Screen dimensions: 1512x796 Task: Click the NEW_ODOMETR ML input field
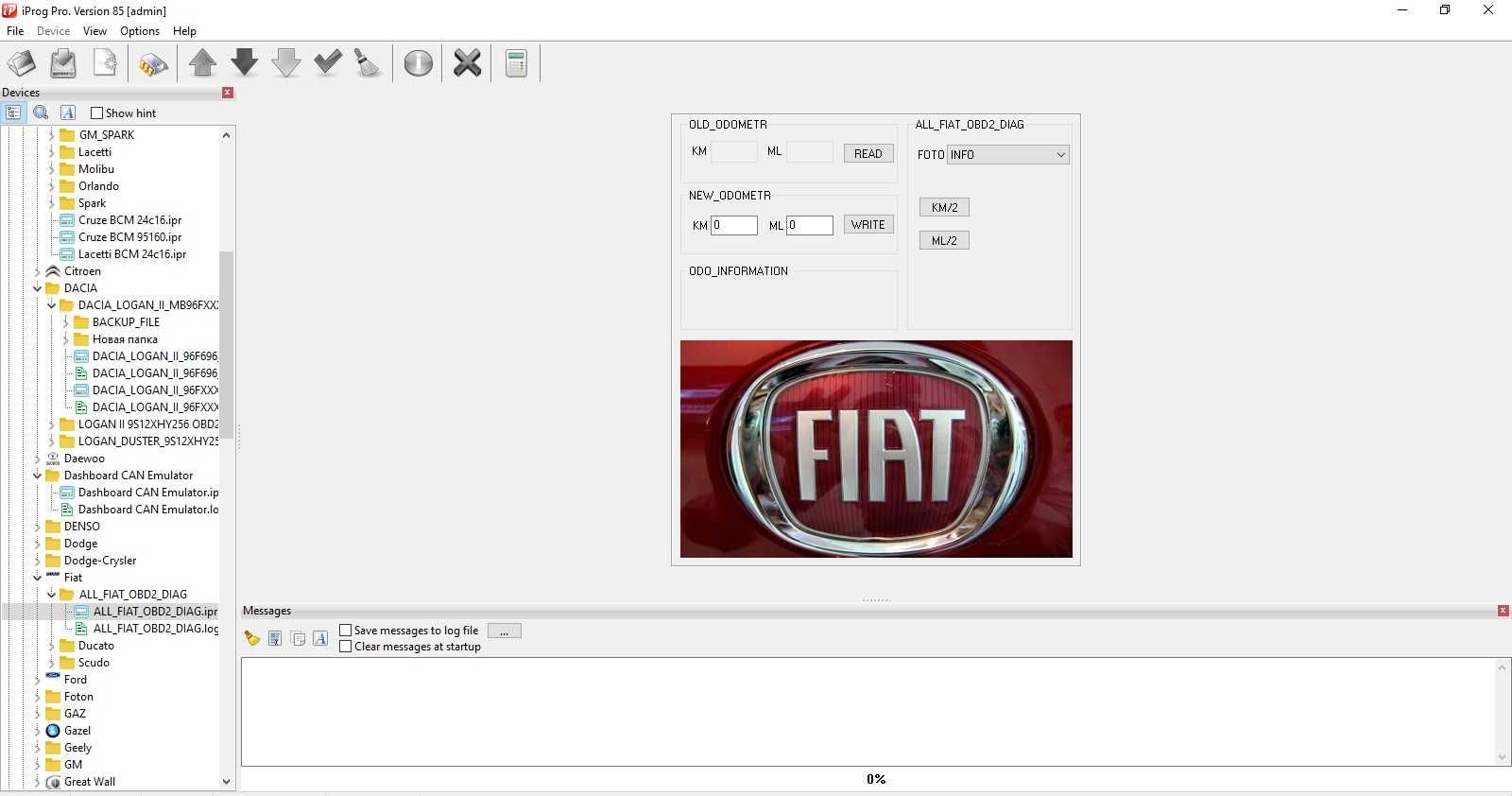pos(810,225)
